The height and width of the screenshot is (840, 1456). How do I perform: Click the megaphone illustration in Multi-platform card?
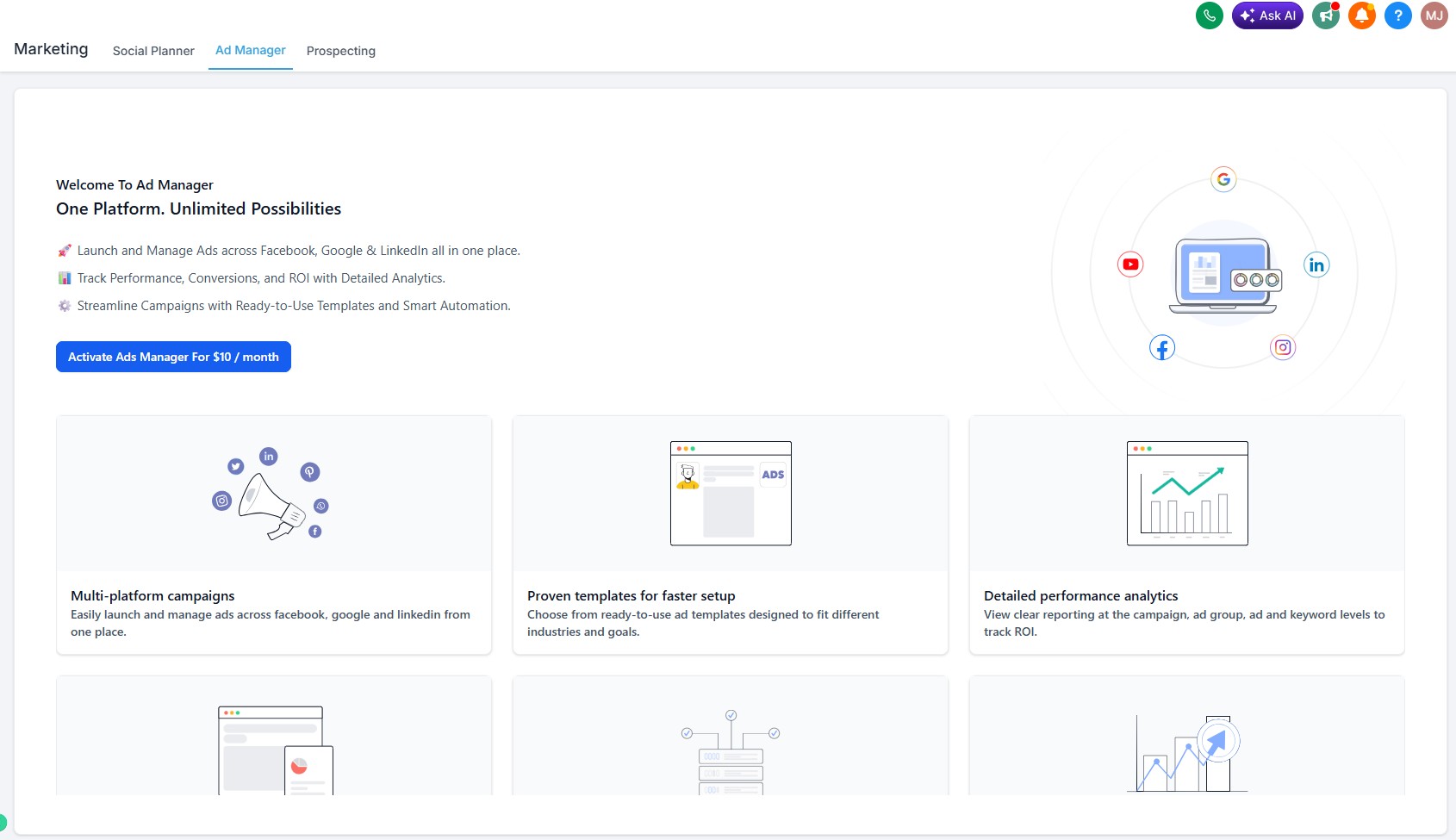tap(271, 495)
